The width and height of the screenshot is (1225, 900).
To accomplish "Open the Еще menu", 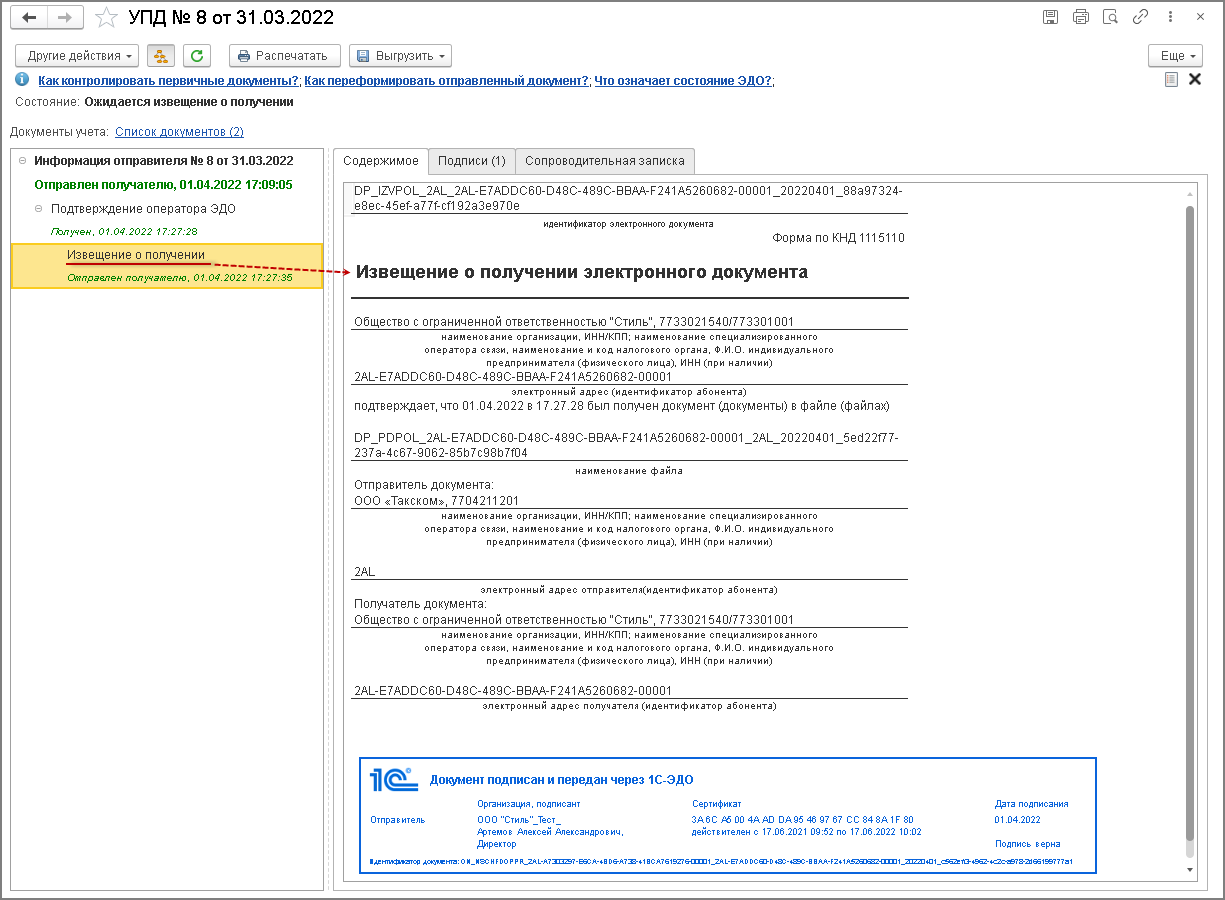I will point(1174,56).
